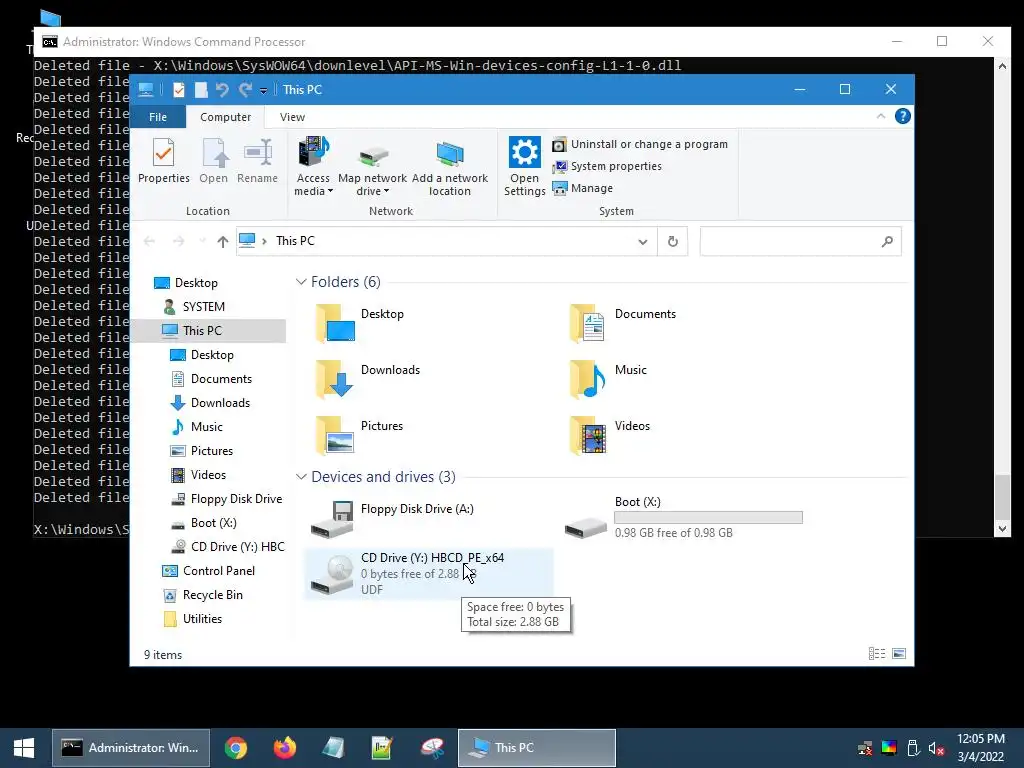1024x768 pixels.
Task: Click the Undo quick access icon
Action: (x=222, y=89)
